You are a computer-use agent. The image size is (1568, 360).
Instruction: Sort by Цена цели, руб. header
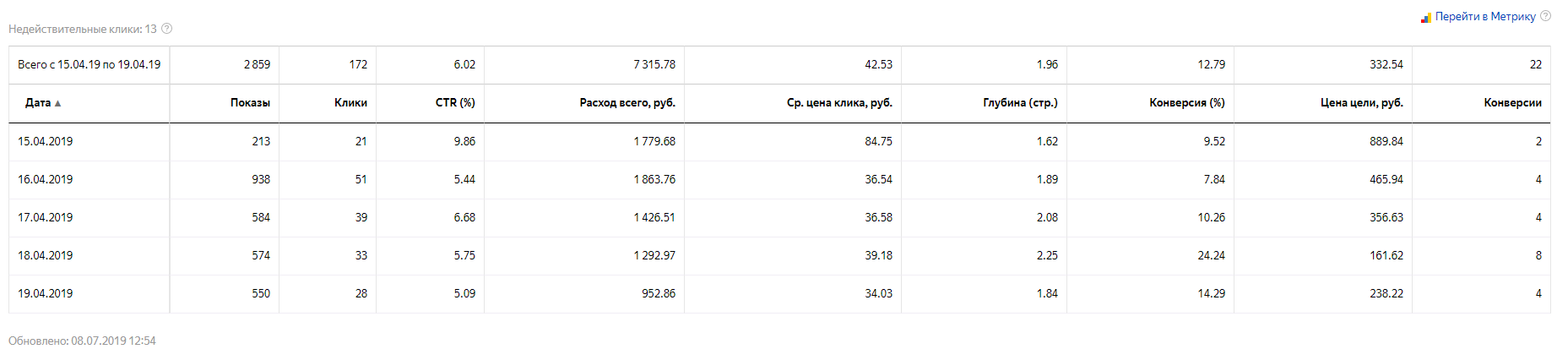1361,103
